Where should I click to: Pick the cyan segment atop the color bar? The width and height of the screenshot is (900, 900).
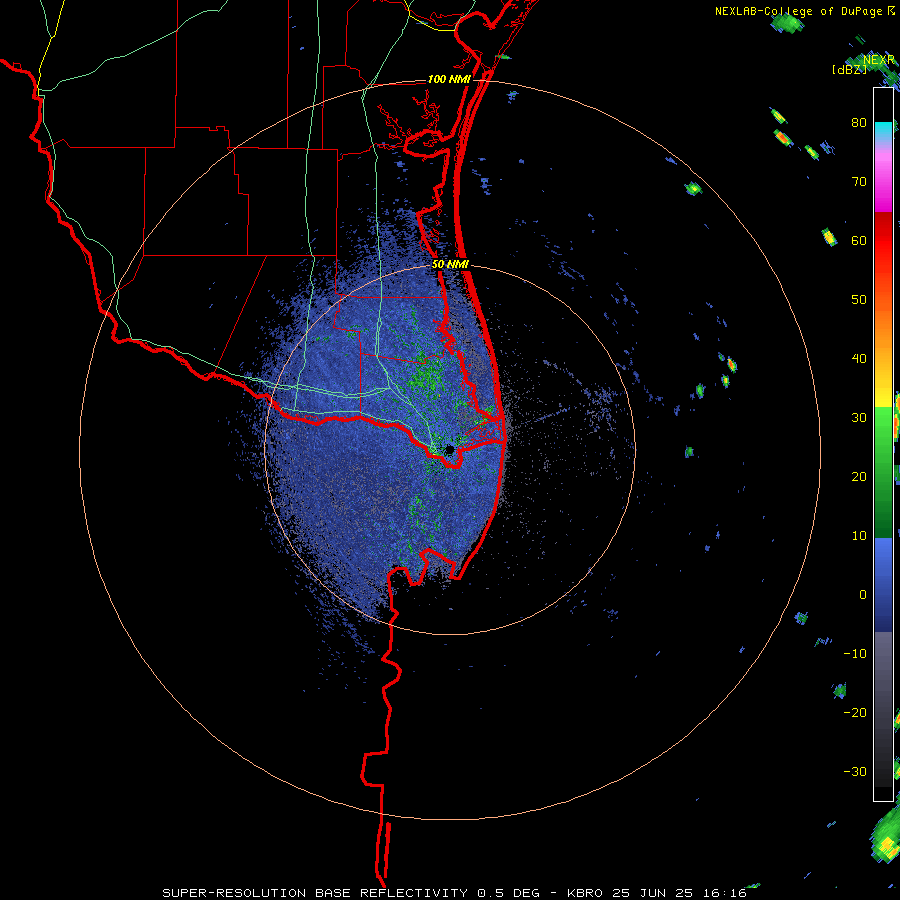click(x=883, y=129)
